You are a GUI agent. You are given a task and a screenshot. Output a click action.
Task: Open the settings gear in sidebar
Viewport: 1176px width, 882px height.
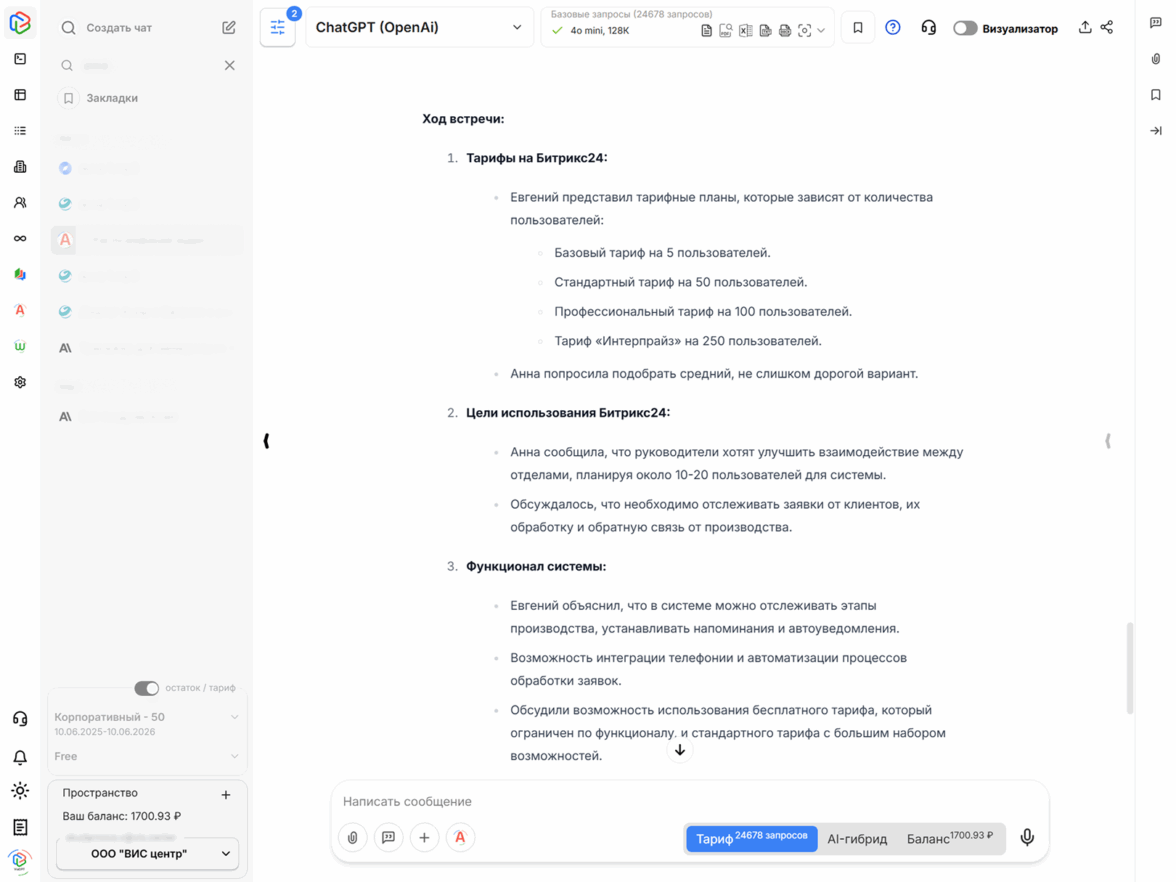click(20, 382)
